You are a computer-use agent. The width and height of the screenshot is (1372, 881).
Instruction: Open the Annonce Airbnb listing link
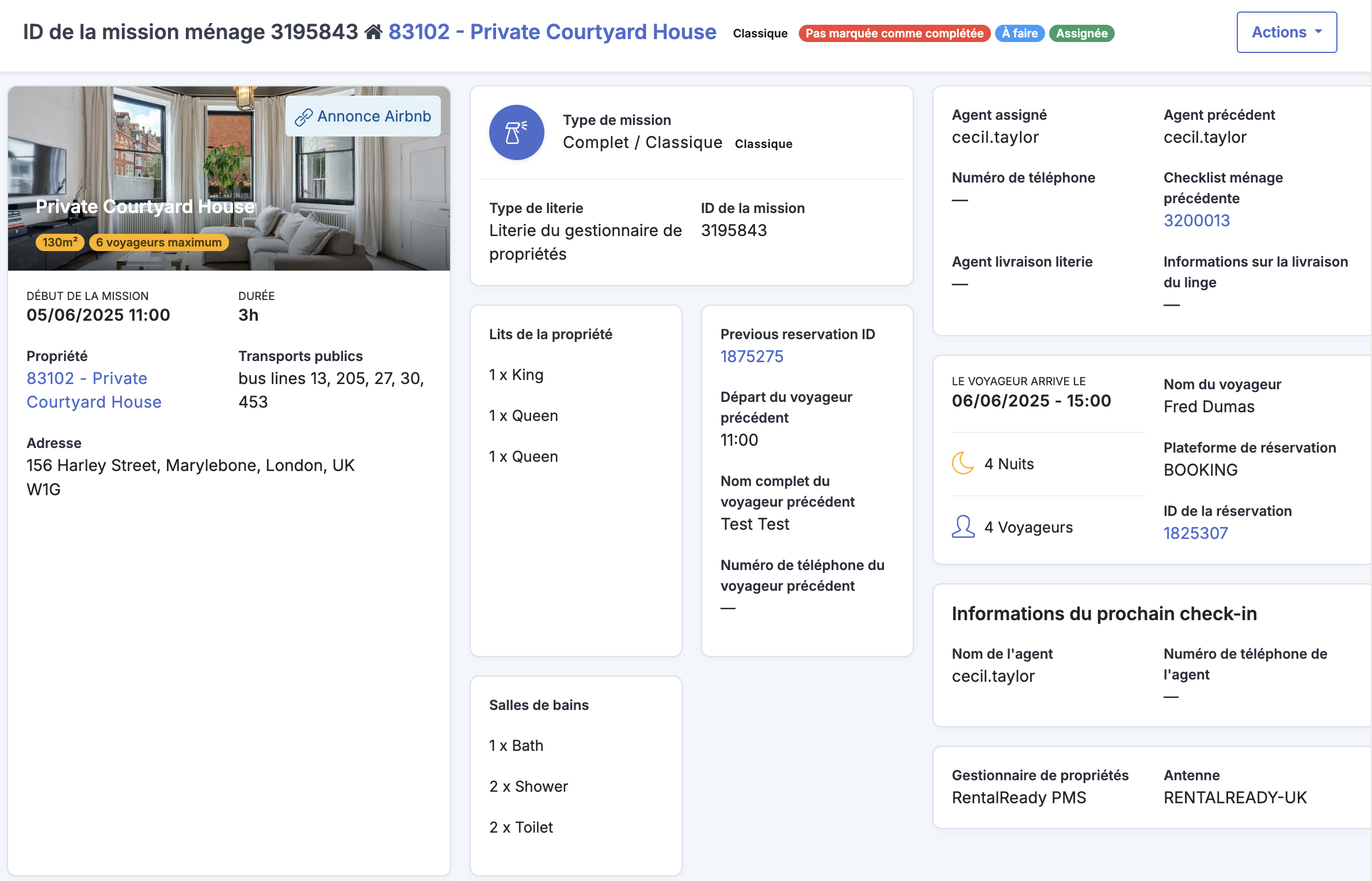pos(363,116)
